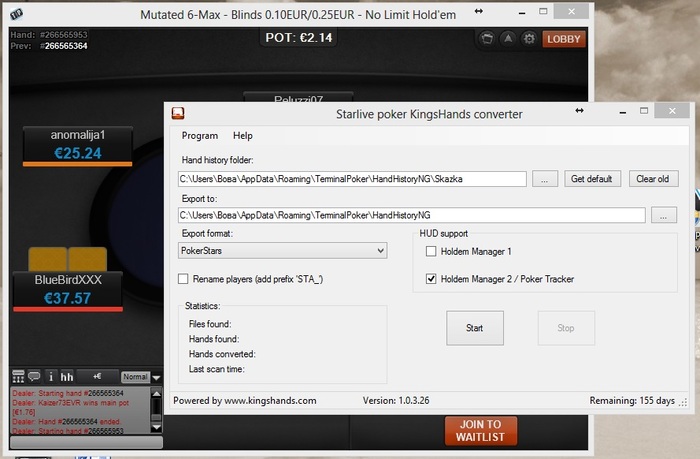
Task: Click the info 'i' icon above chat
Action: tap(51, 377)
